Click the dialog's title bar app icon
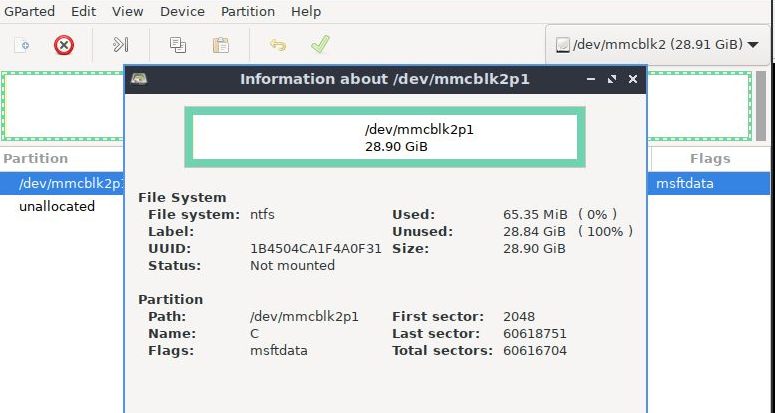Viewport: 775px width, 413px height. point(141,79)
